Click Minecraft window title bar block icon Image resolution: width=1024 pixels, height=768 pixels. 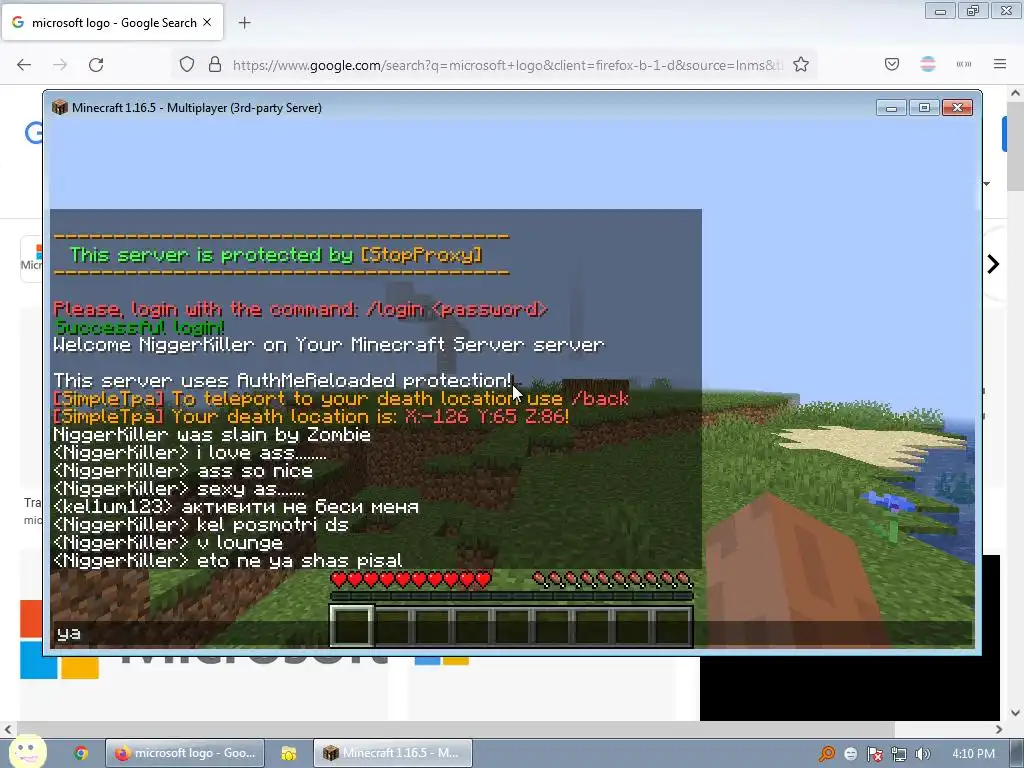(59, 107)
